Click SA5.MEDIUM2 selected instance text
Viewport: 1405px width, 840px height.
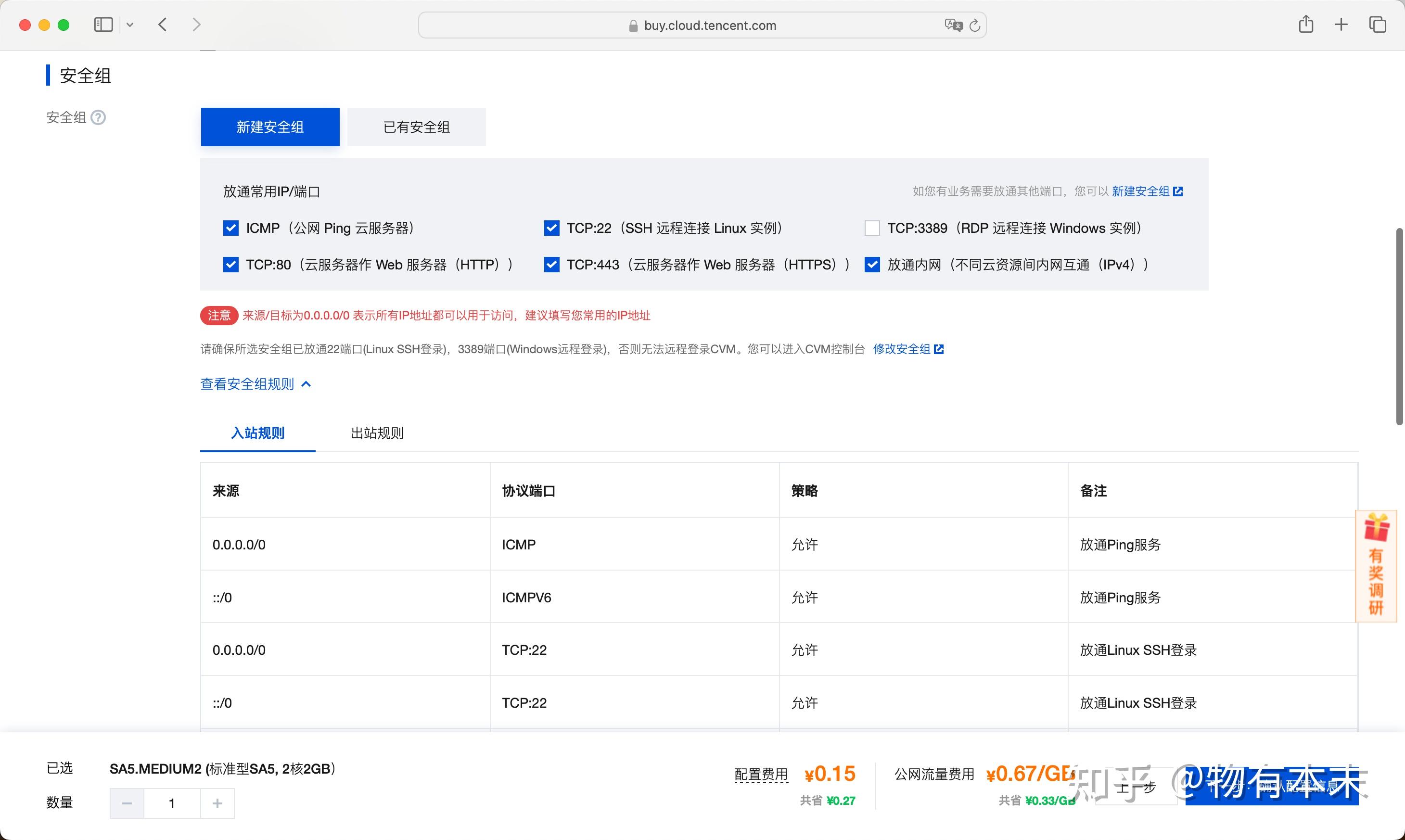point(223,769)
